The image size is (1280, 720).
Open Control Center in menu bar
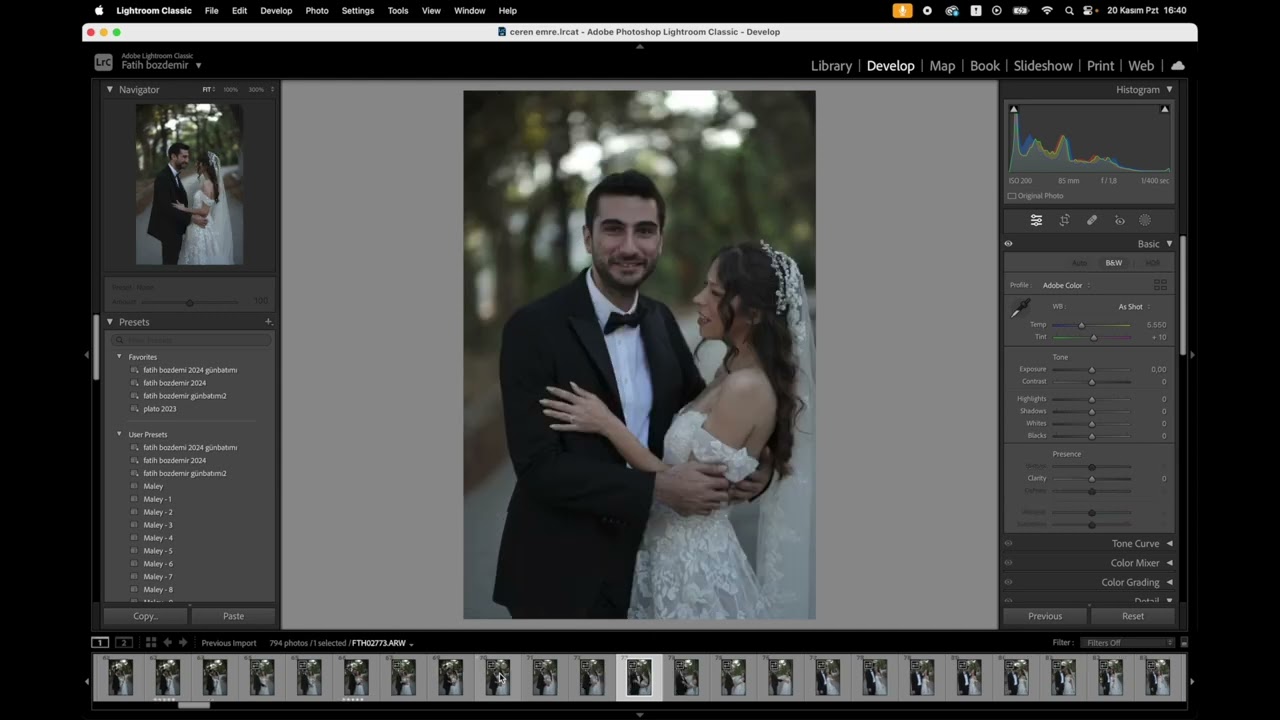coord(1090,11)
